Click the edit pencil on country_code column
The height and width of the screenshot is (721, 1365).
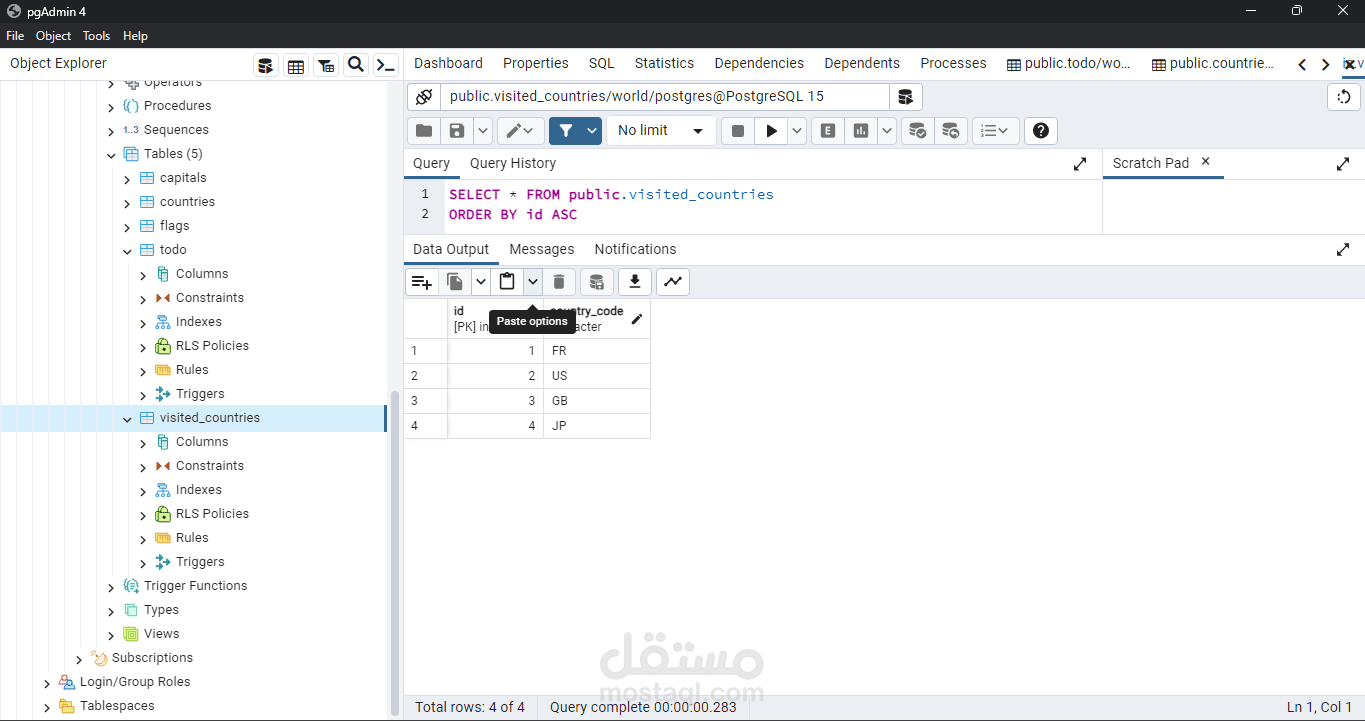click(637, 319)
